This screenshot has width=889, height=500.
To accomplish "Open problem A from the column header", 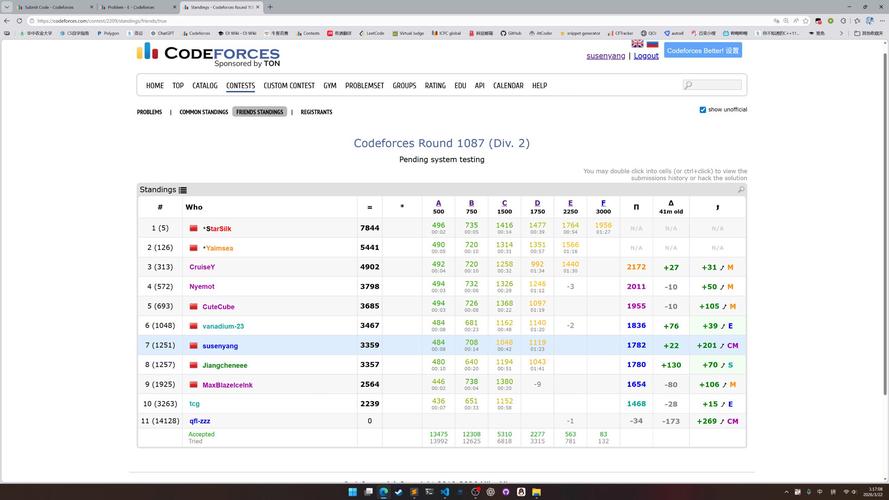I will click(438, 203).
